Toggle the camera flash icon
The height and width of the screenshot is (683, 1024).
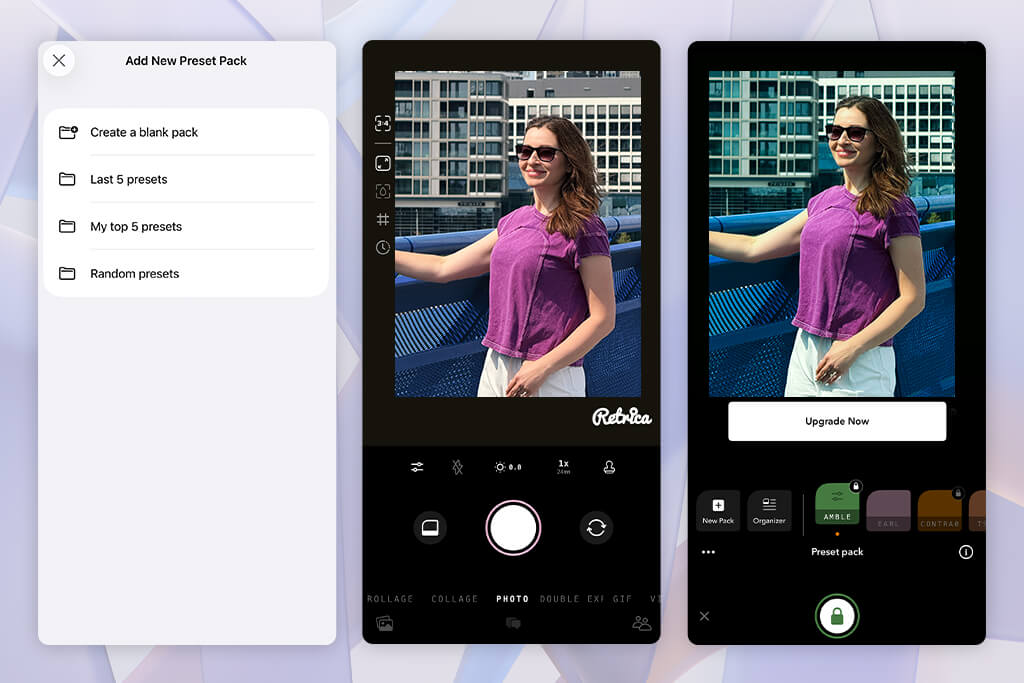(458, 467)
